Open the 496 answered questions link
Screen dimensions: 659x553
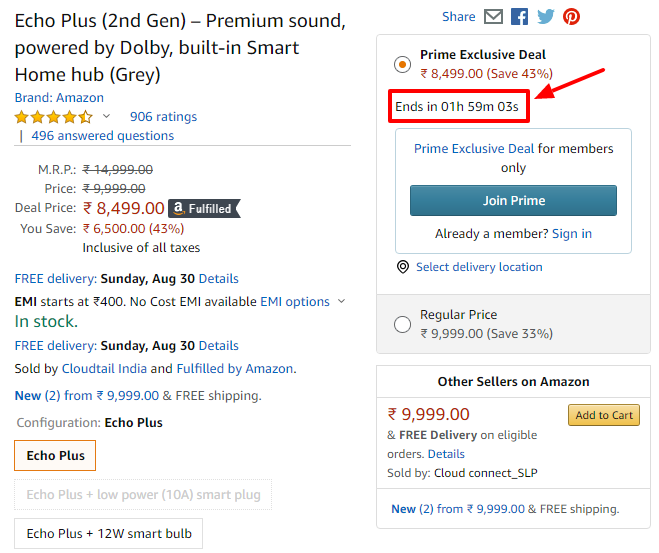click(x=103, y=136)
